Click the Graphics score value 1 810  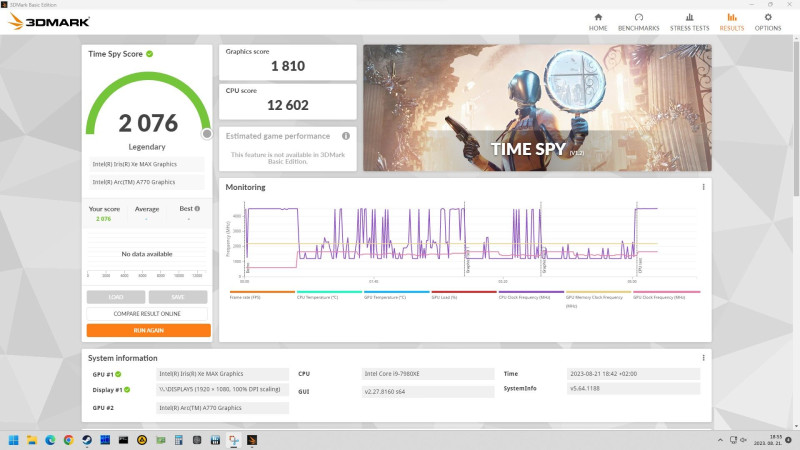click(x=288, y=66)
